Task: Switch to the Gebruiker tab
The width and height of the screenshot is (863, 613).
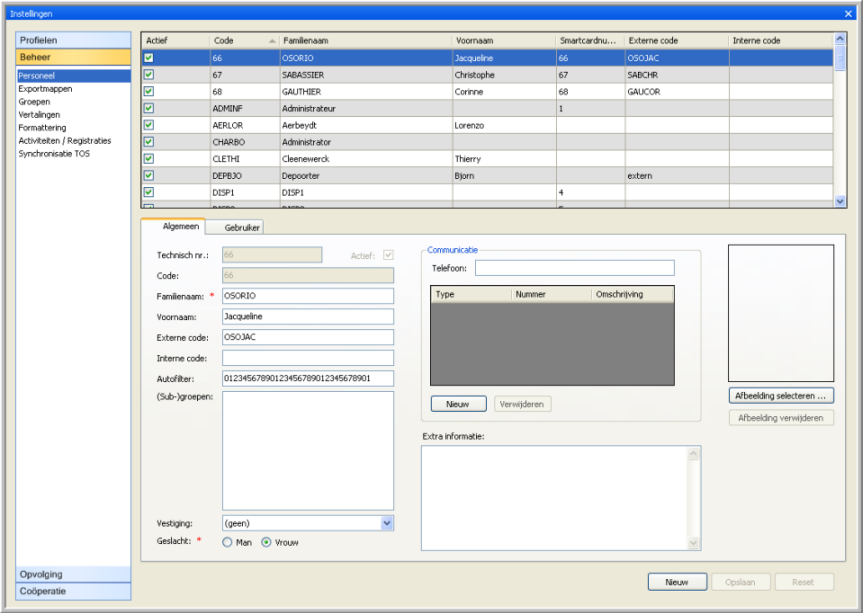Action: tap(242, 228)
